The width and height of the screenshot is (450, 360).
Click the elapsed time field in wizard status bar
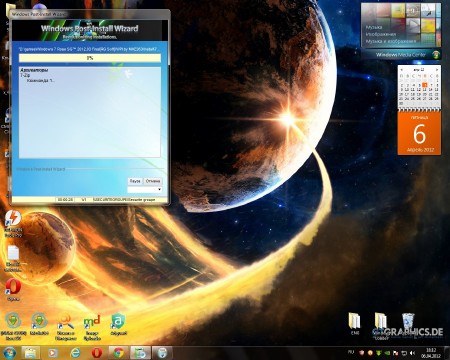65,199
